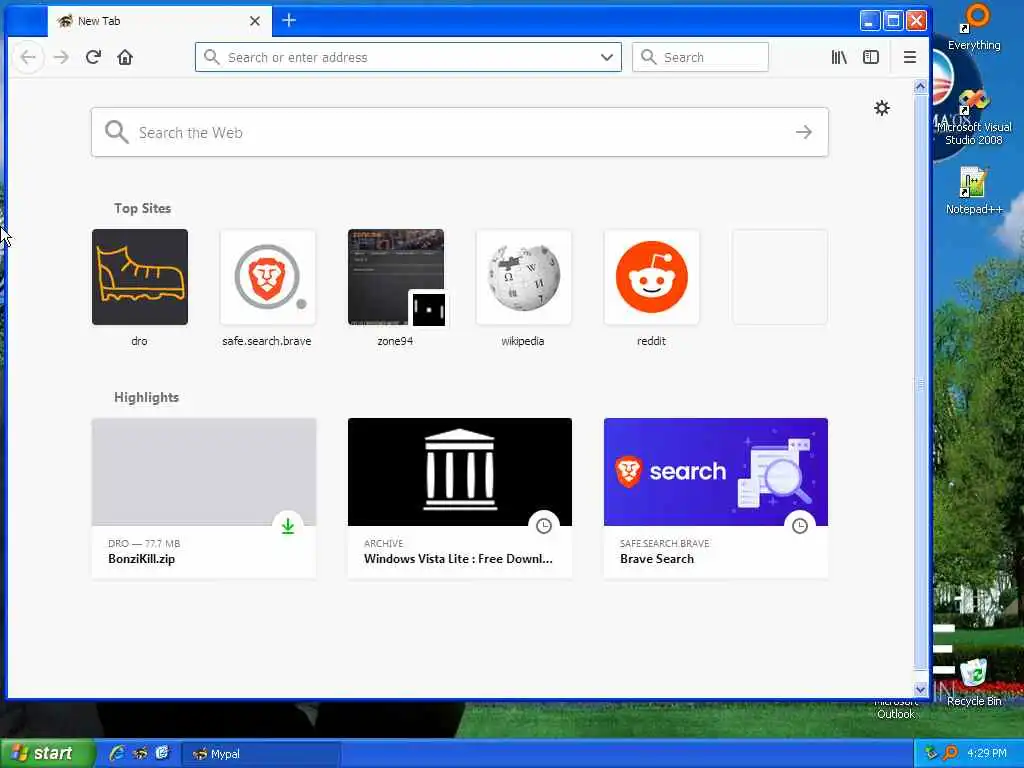Image resolution: width=1024 pixels, height=768 pixels.
Task: Click the Everything search tray icon
Action: [x=950, y=754]
